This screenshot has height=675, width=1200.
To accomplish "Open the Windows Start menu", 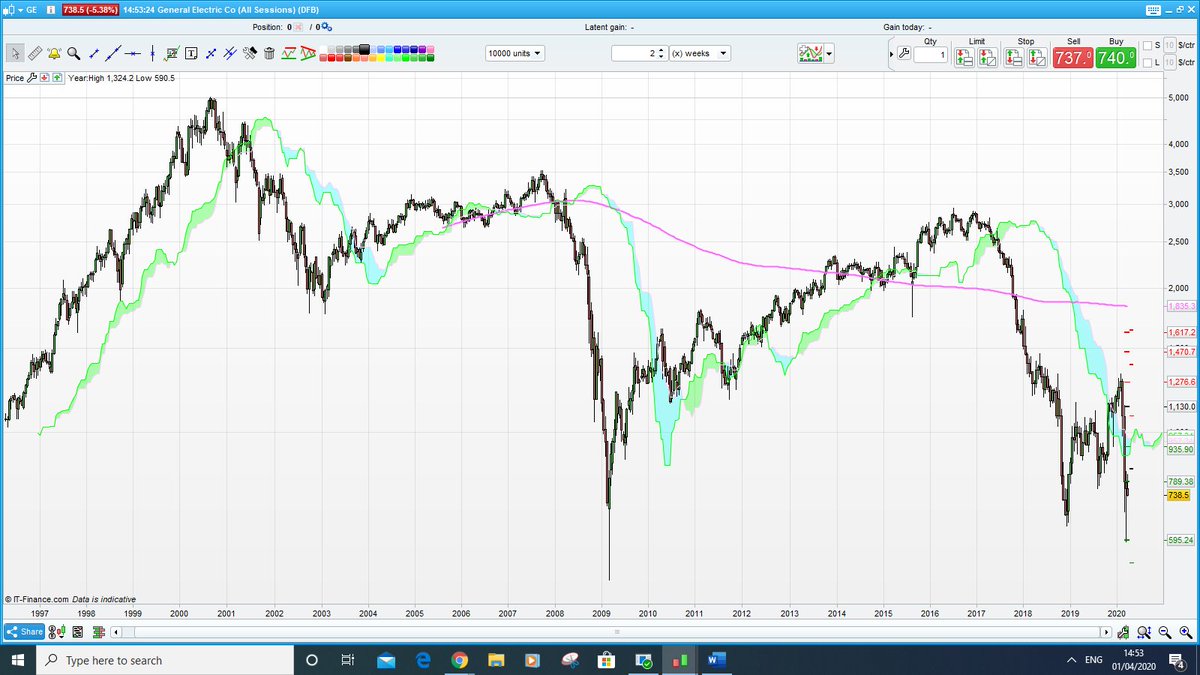I will (18, 660).
